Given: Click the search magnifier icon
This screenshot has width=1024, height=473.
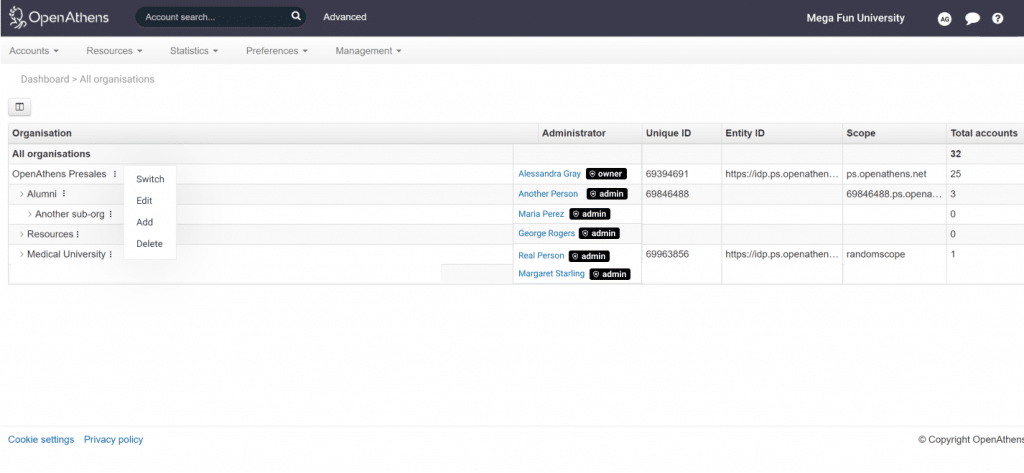Looking at the screenshot, I should 296,17.
